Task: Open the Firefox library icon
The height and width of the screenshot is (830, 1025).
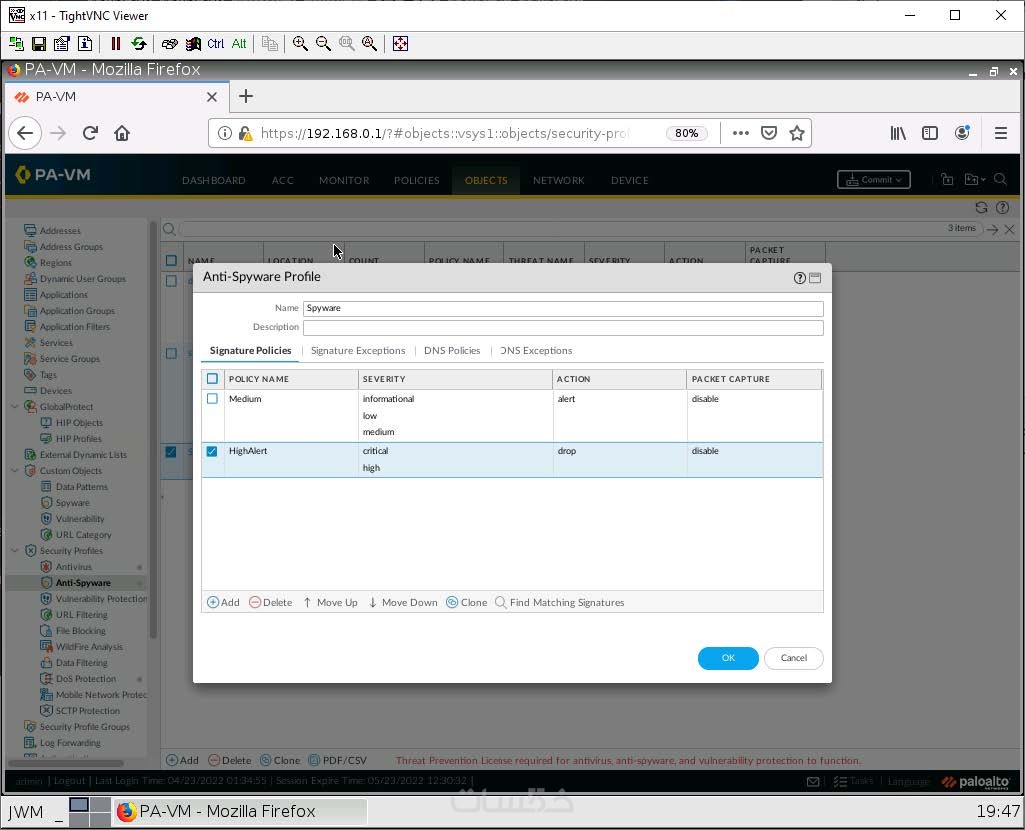Action: 898,133
